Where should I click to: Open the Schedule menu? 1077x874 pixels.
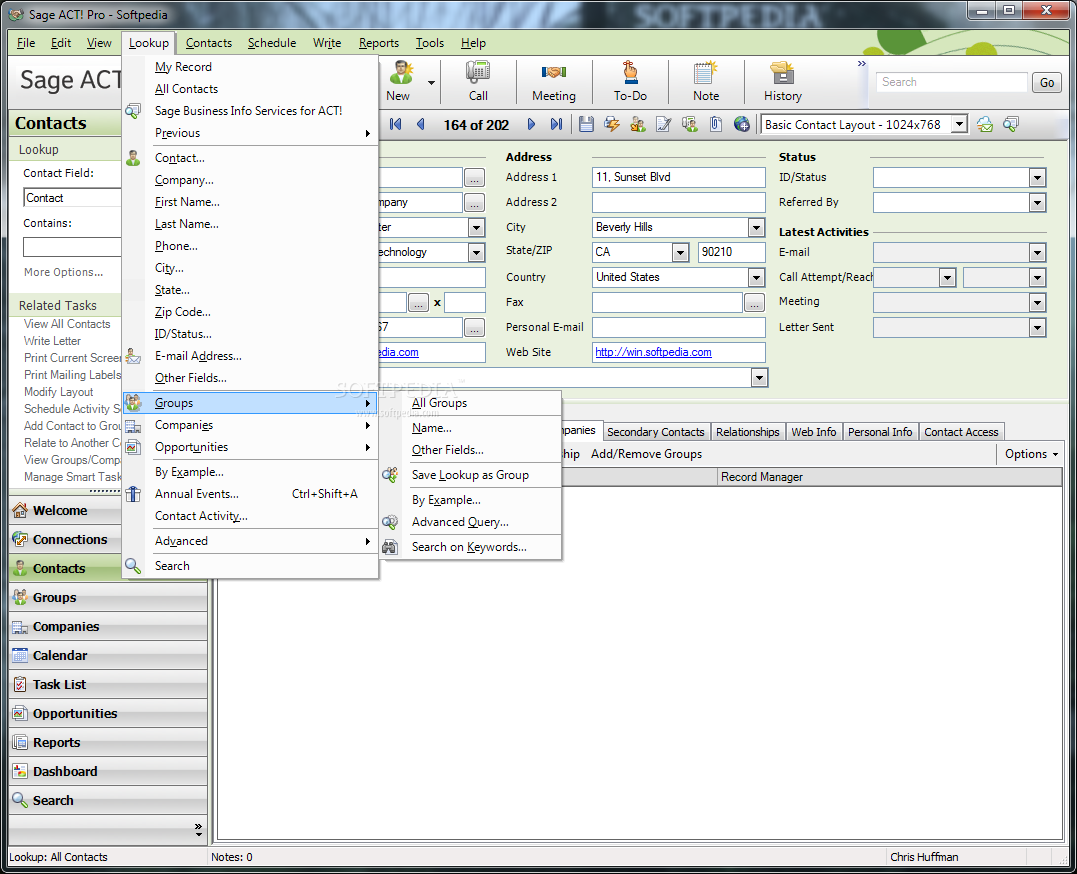click(272, 43)
